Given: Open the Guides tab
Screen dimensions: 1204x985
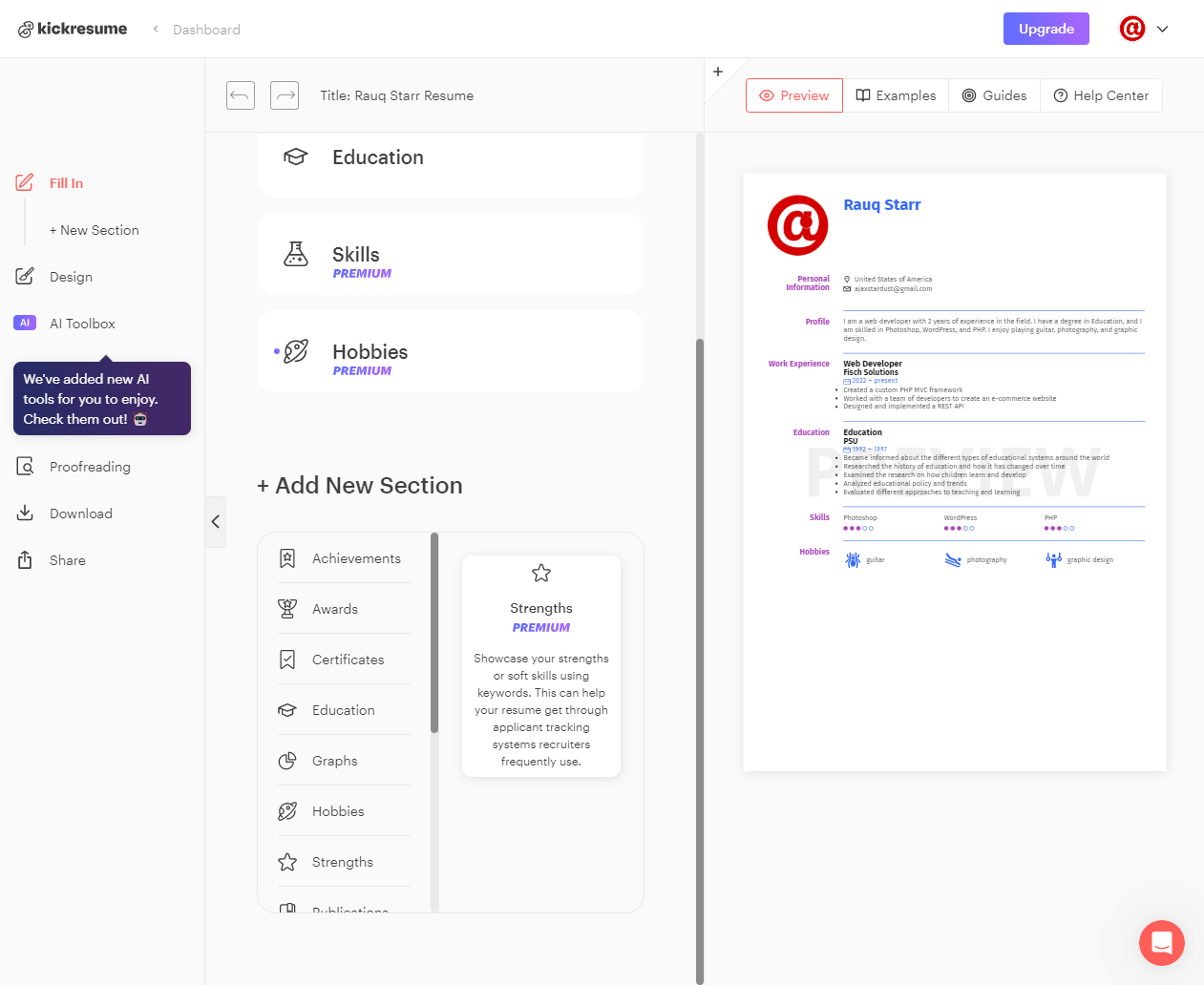Looking at the screenshot, I should pyautogui.click(x=994, y=95).
